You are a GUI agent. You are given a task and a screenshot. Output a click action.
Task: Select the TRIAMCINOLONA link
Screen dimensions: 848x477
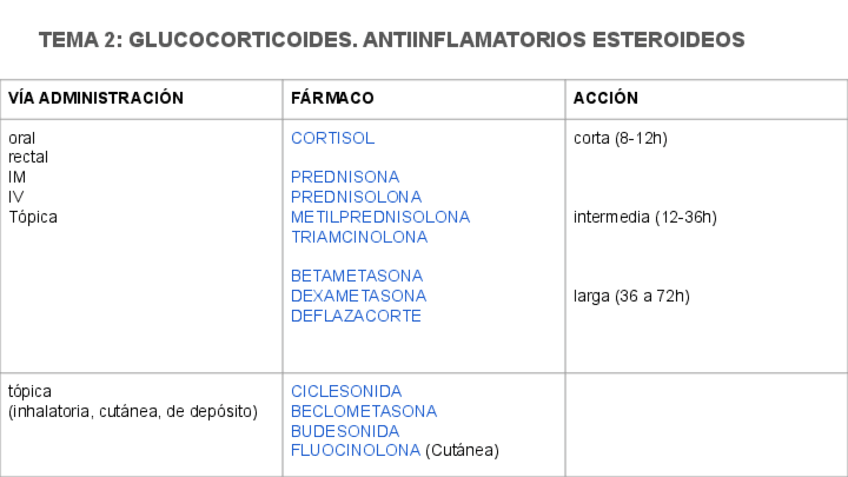tap(359, 237)
